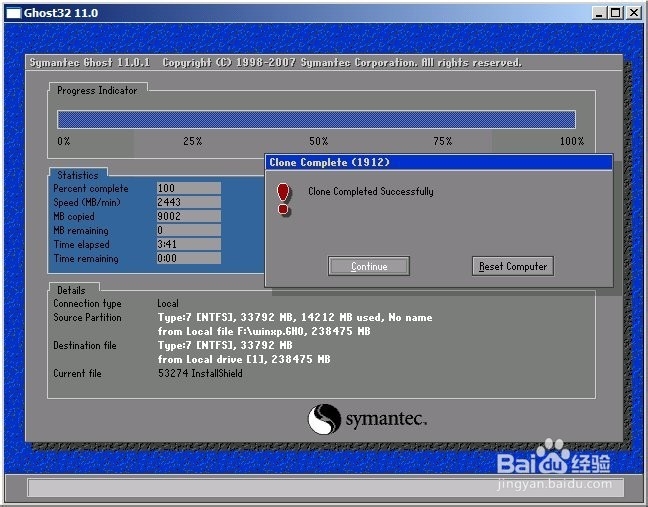Click the 25% progress marker

(193, 141)
